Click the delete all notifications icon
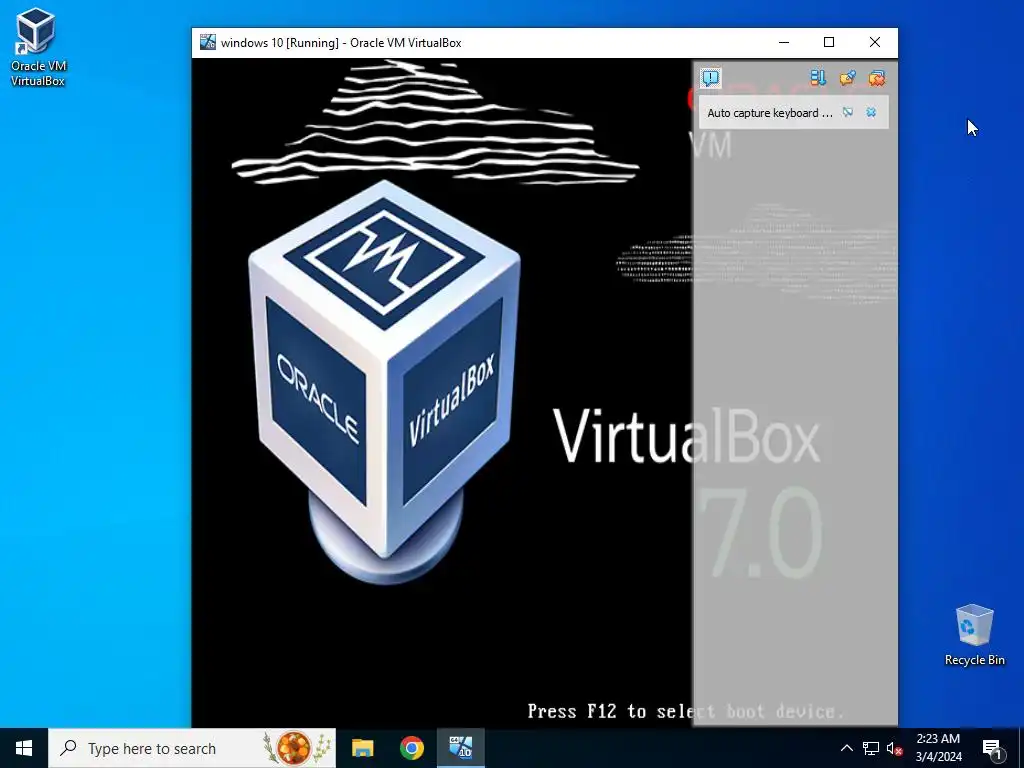The image size is (1024, 768). tap(876, 78)
